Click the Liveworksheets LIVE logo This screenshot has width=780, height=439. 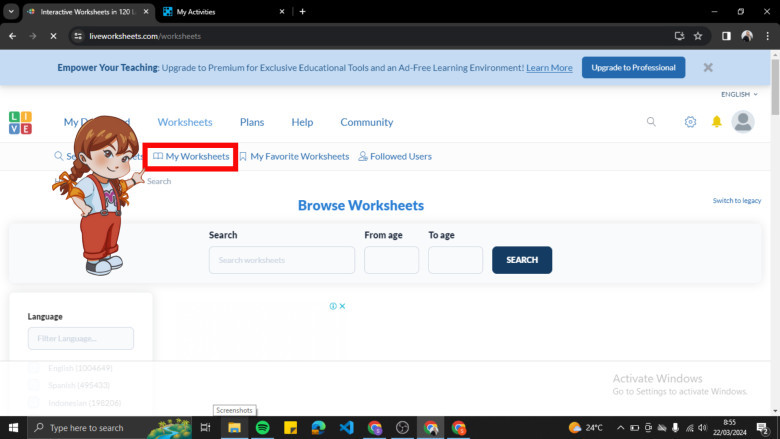click(x=20, y=122)
